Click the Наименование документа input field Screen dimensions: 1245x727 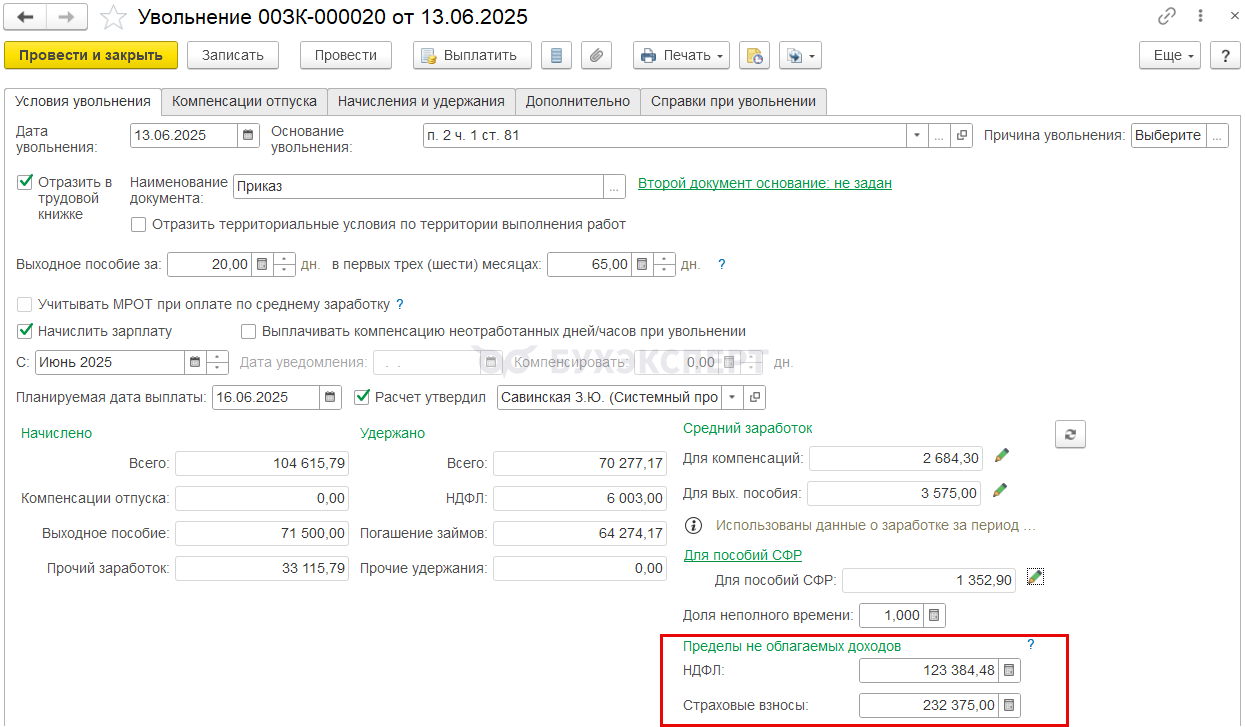418,186
